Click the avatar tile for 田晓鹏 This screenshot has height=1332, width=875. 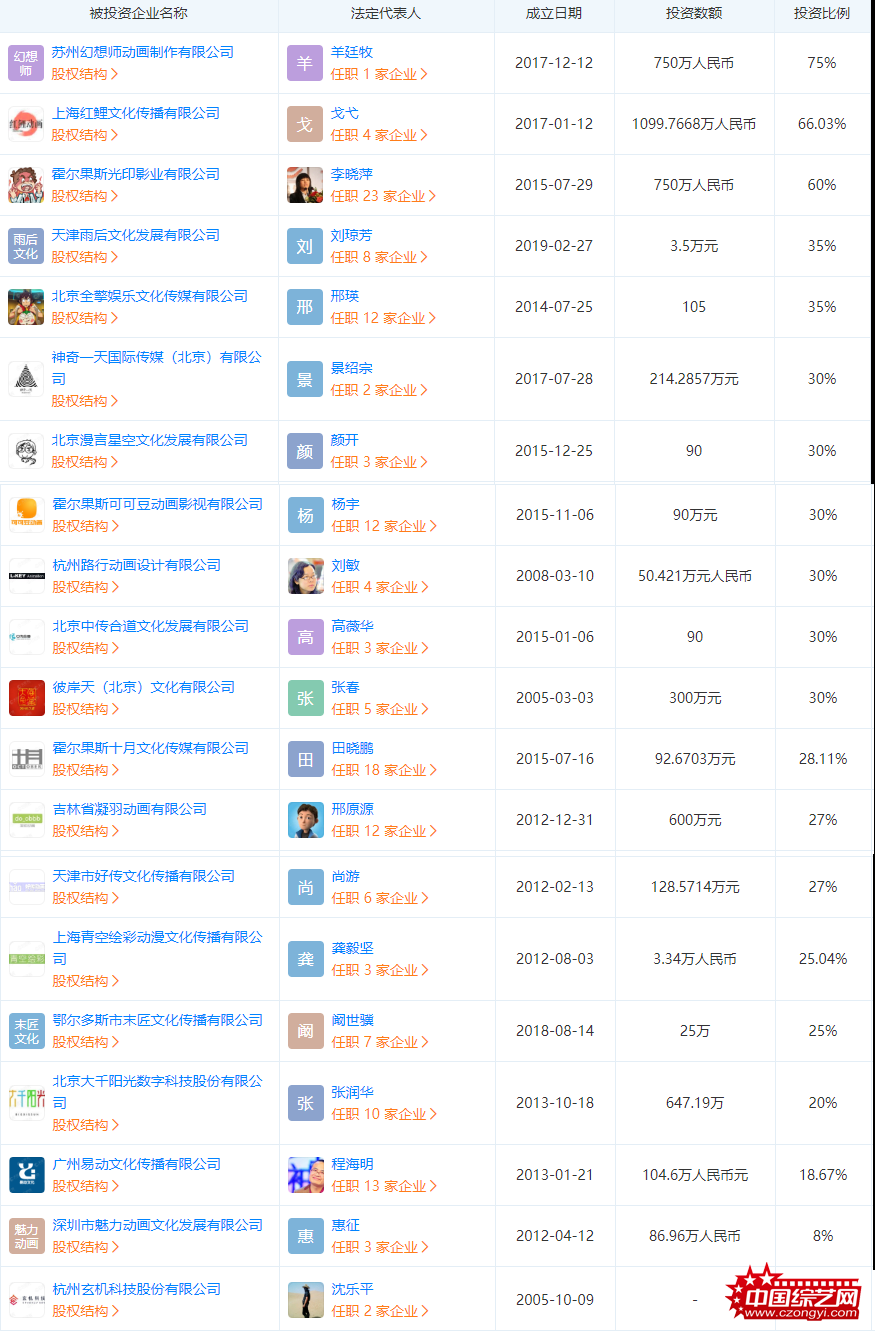click(306, 759)
